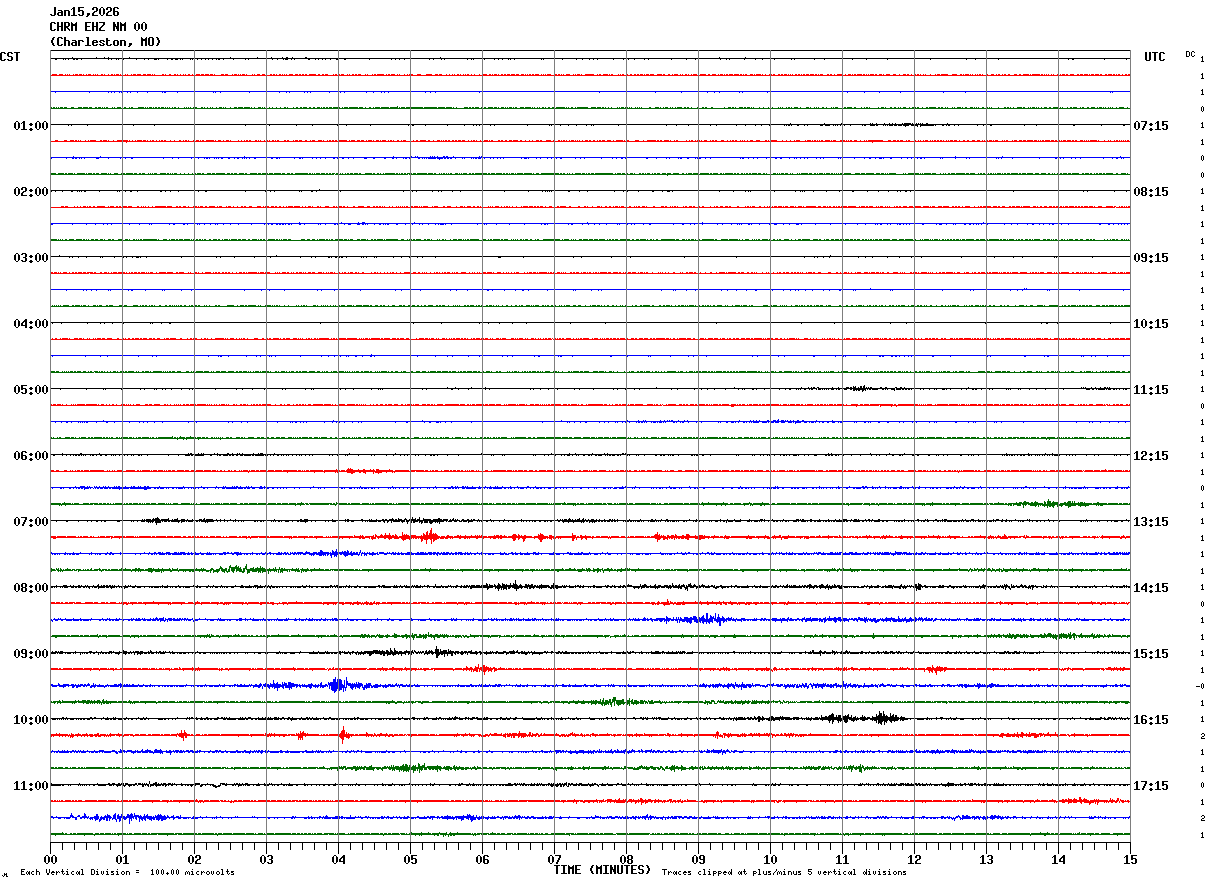Click the 10:15 UTC time label

coord(1151,324)
